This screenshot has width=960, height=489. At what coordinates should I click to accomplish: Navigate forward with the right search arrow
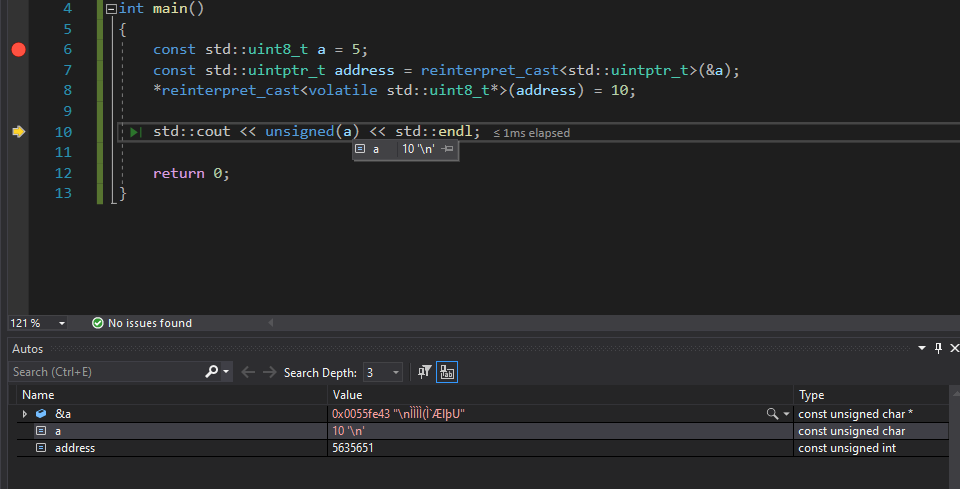pos(269,372)
